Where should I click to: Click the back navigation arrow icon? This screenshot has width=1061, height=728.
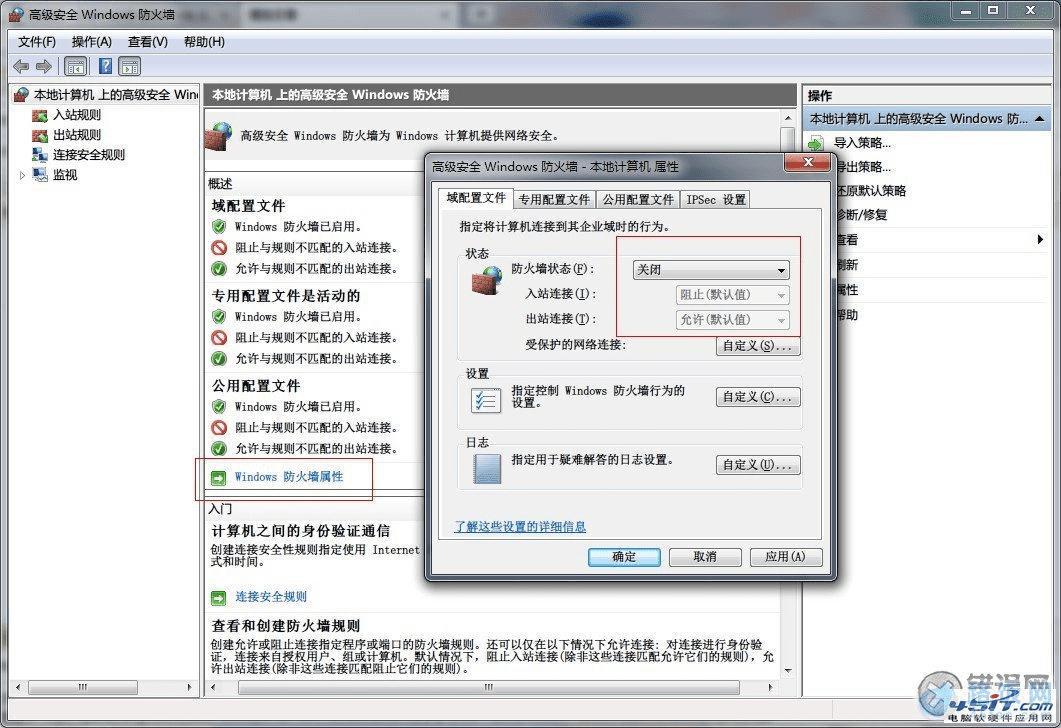tap(20, 66)
